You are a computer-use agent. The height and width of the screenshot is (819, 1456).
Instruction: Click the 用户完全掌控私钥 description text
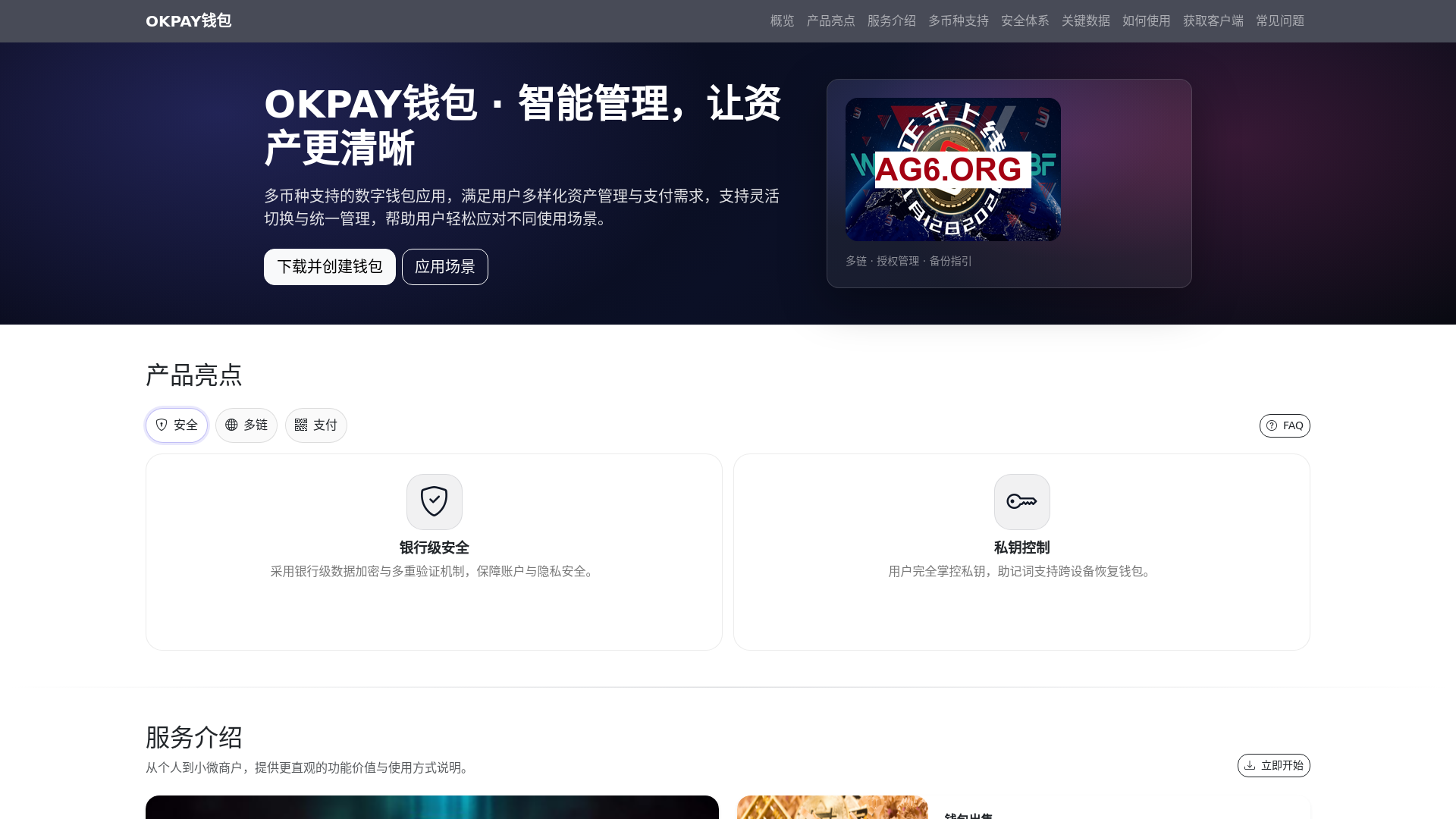[x=1022, y=572]
